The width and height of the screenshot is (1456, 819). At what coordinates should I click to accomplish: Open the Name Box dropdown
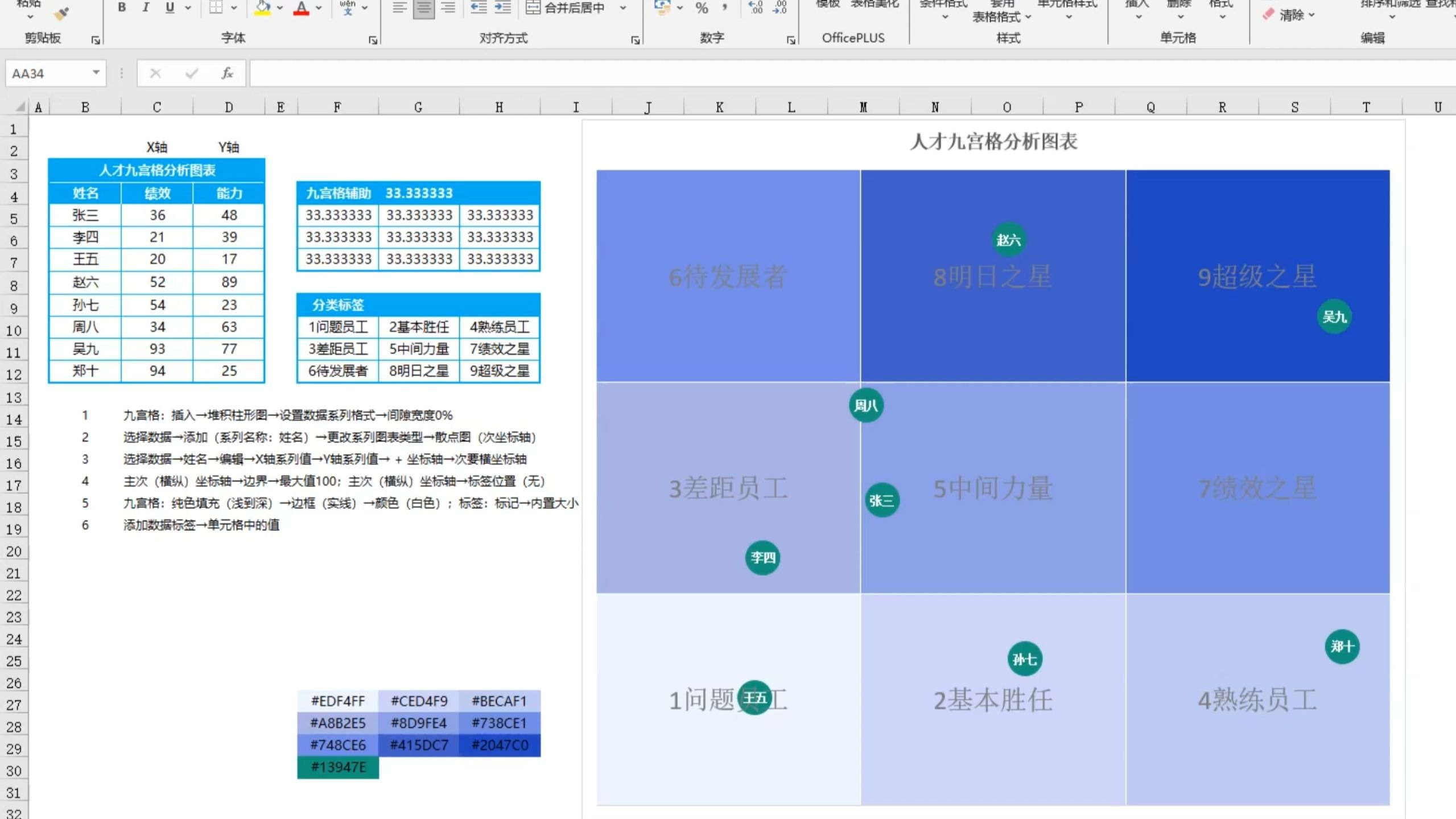coord(96,73)
